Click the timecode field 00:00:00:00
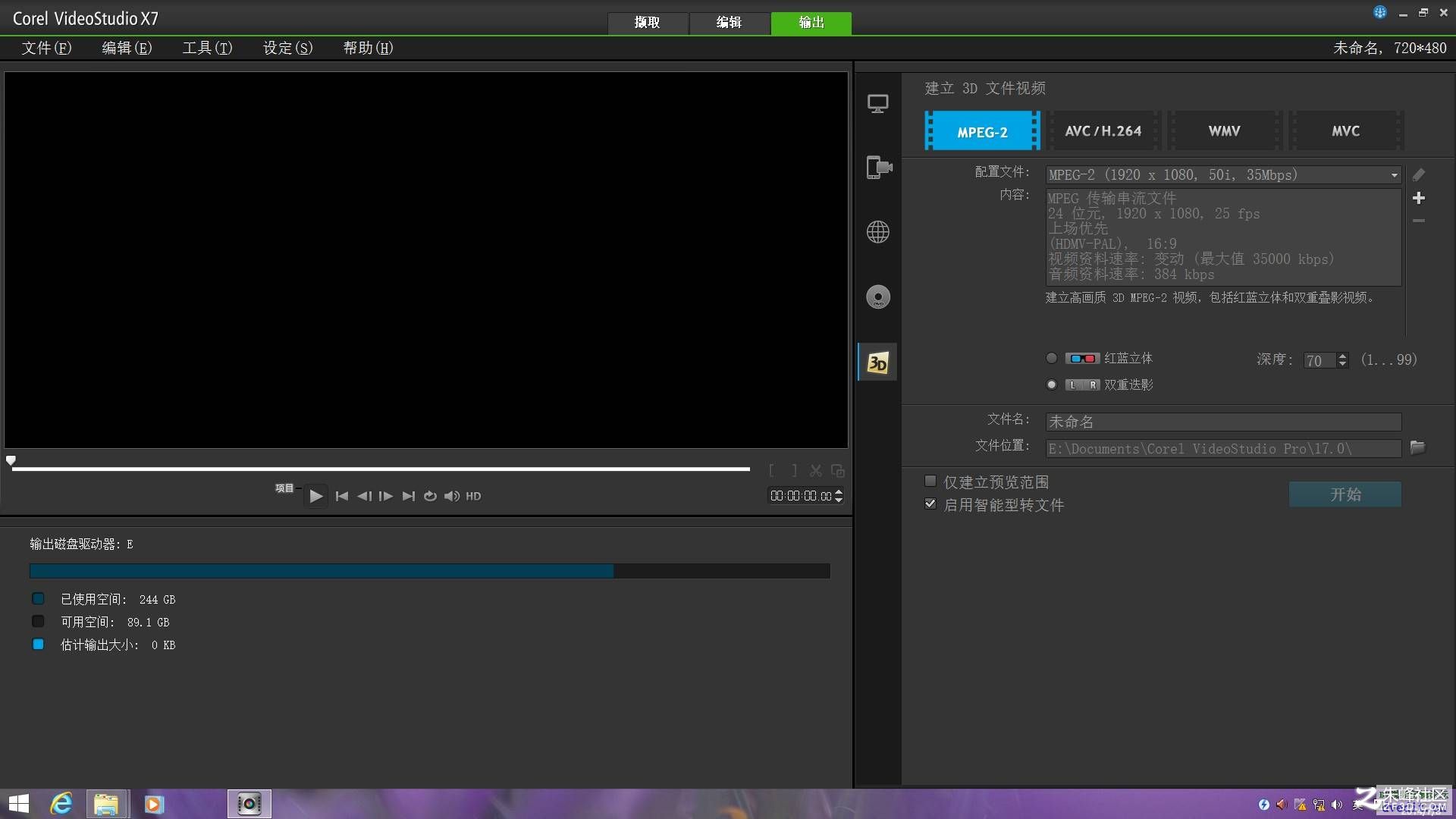This screenshot has height=819, width=1456. pos(801,496)
